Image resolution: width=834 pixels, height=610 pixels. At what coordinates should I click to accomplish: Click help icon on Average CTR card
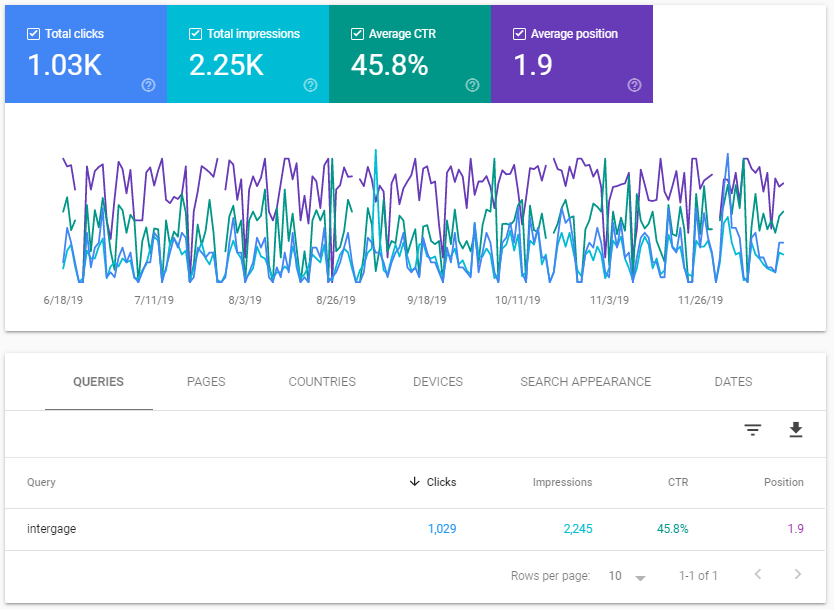click(472, 85)
